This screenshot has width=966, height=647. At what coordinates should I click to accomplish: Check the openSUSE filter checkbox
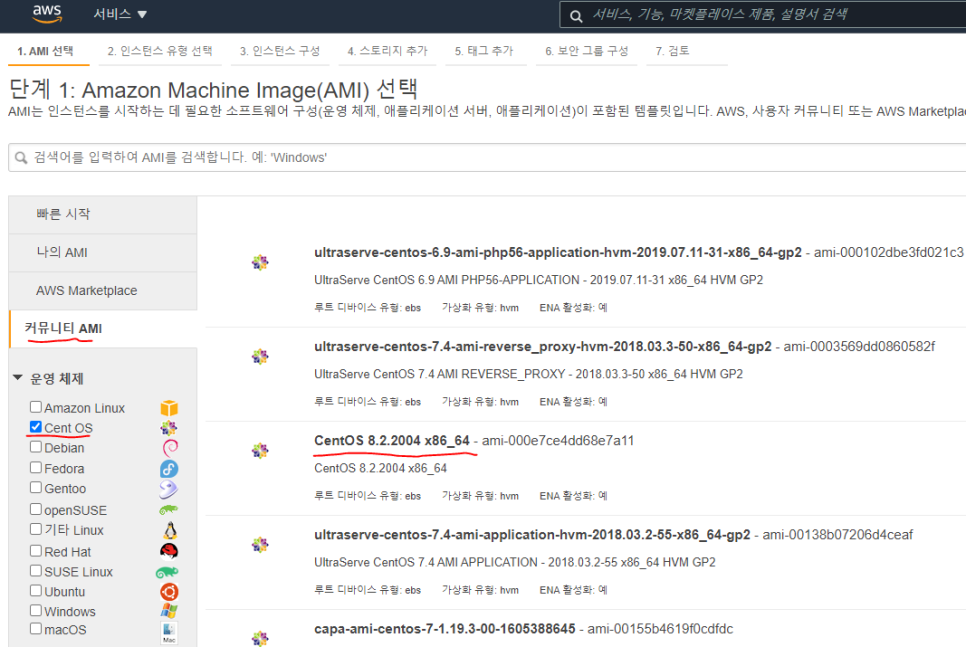(x=36, y=509)
